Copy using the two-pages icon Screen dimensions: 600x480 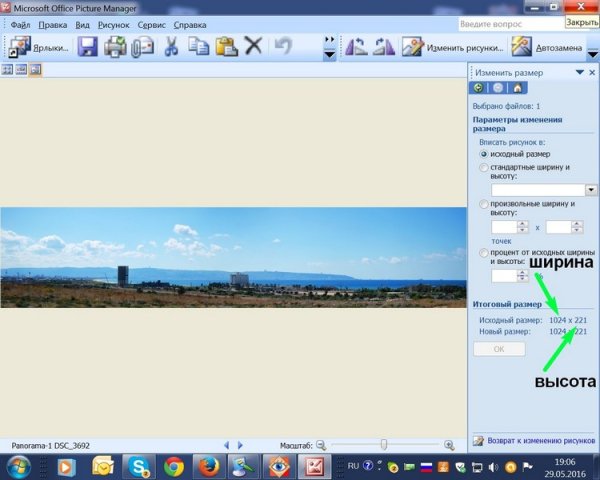tap(199, 47)
